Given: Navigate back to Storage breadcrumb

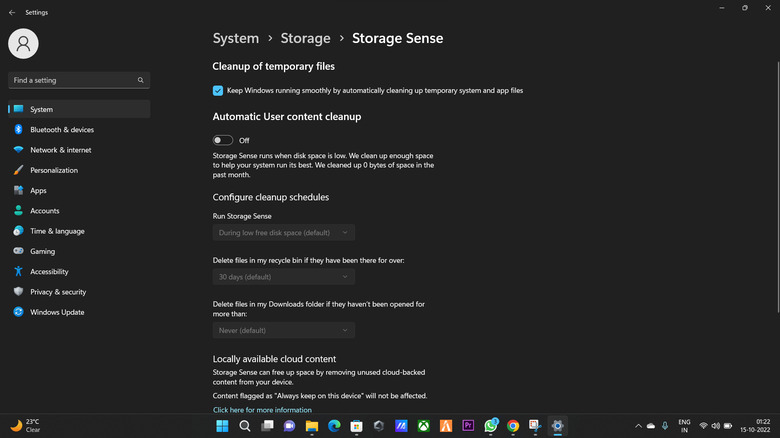Looking at the screenshot, I should (x=305, y=38).
